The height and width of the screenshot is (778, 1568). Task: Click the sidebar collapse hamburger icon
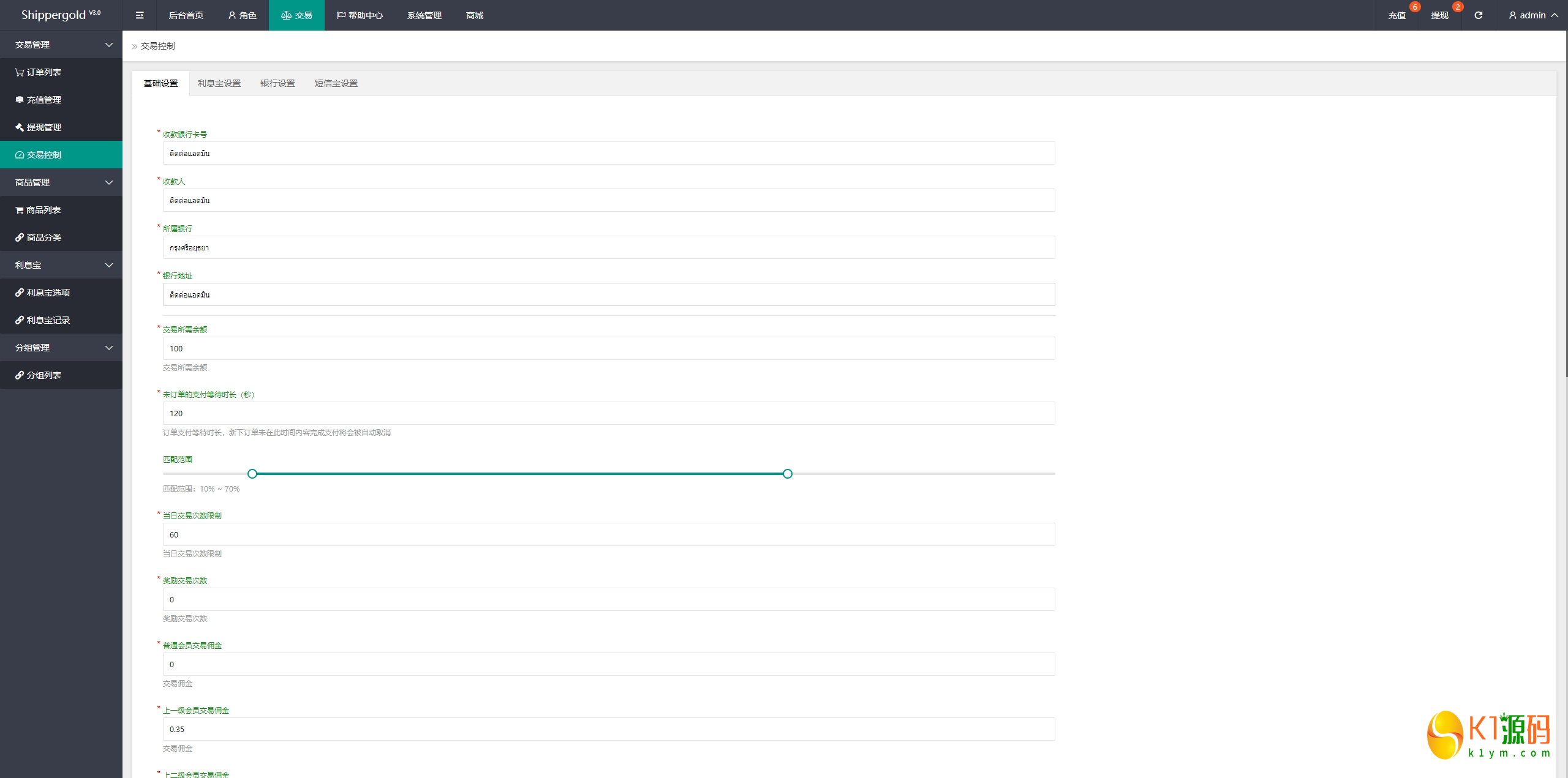coord(140,15)
